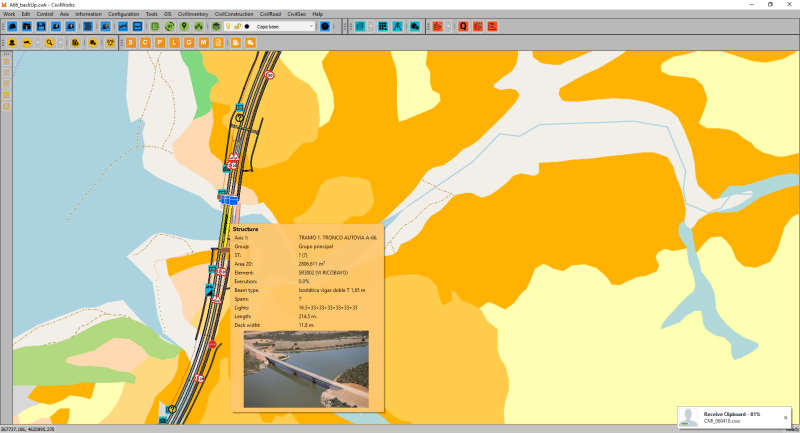Open the Configuration menu

tap(124, 14)
